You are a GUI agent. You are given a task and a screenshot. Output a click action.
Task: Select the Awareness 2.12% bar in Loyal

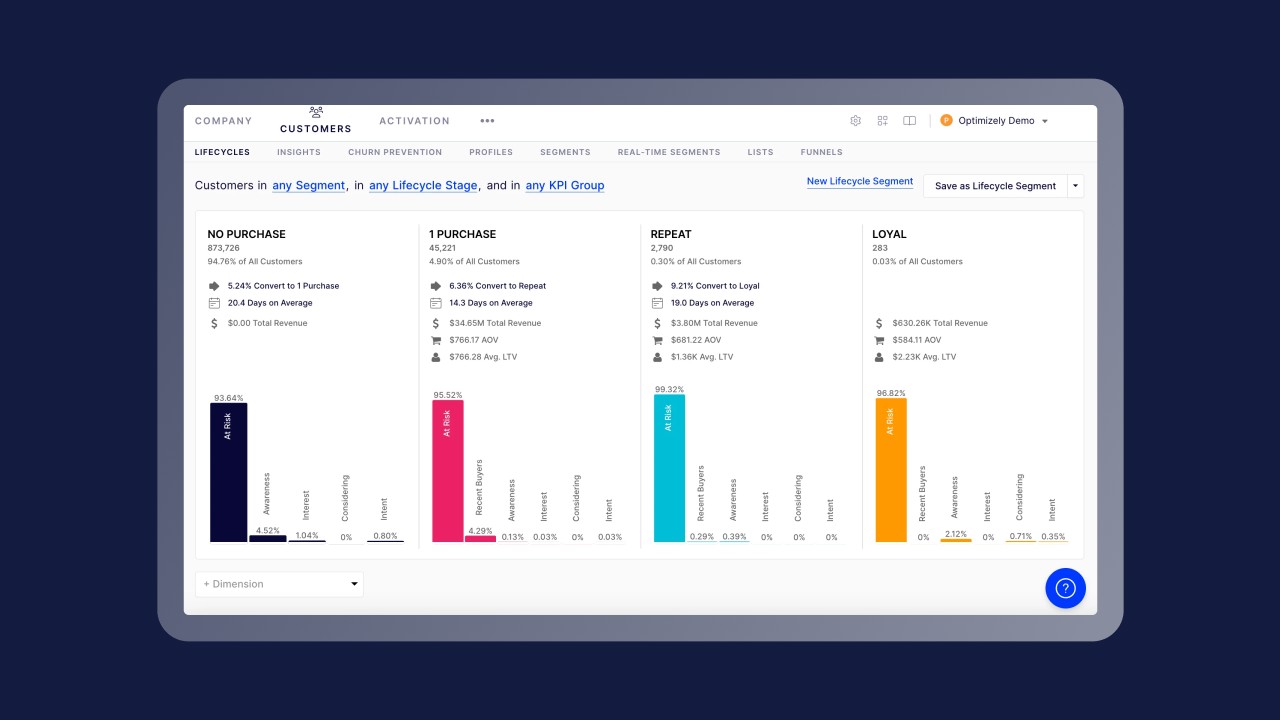[x=955, y=540]
